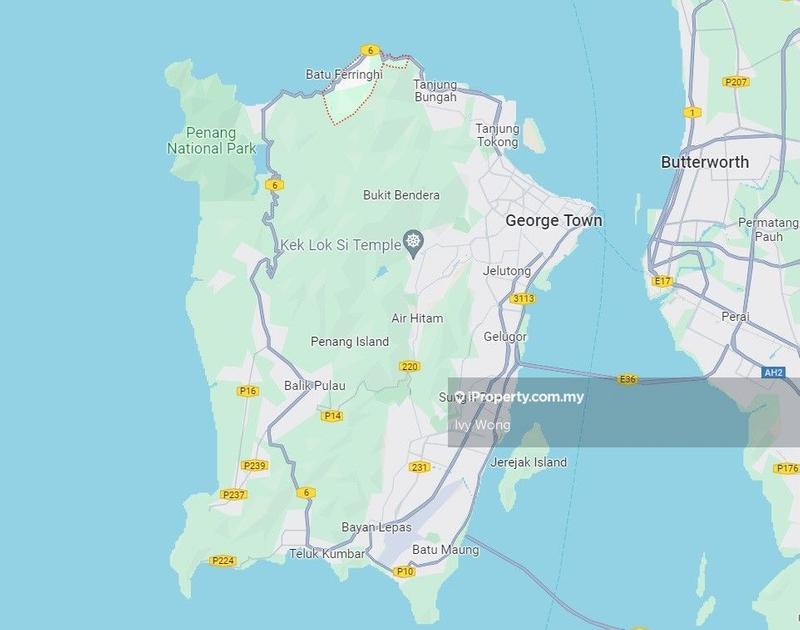
Task: Click the P207 road shield
Action: pyautogui.click(x=736, y=81)
